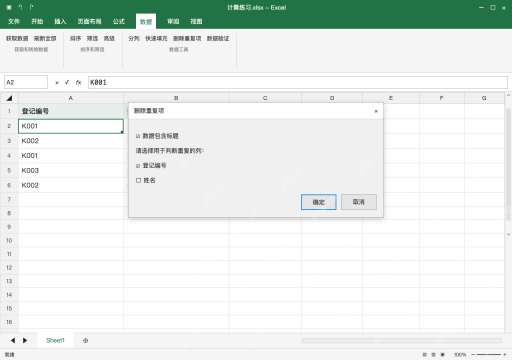Image resolution: width=512 pixels, height=360 pixels.
Task: Open insert function fx icon
Action: (x=78, y=82)
